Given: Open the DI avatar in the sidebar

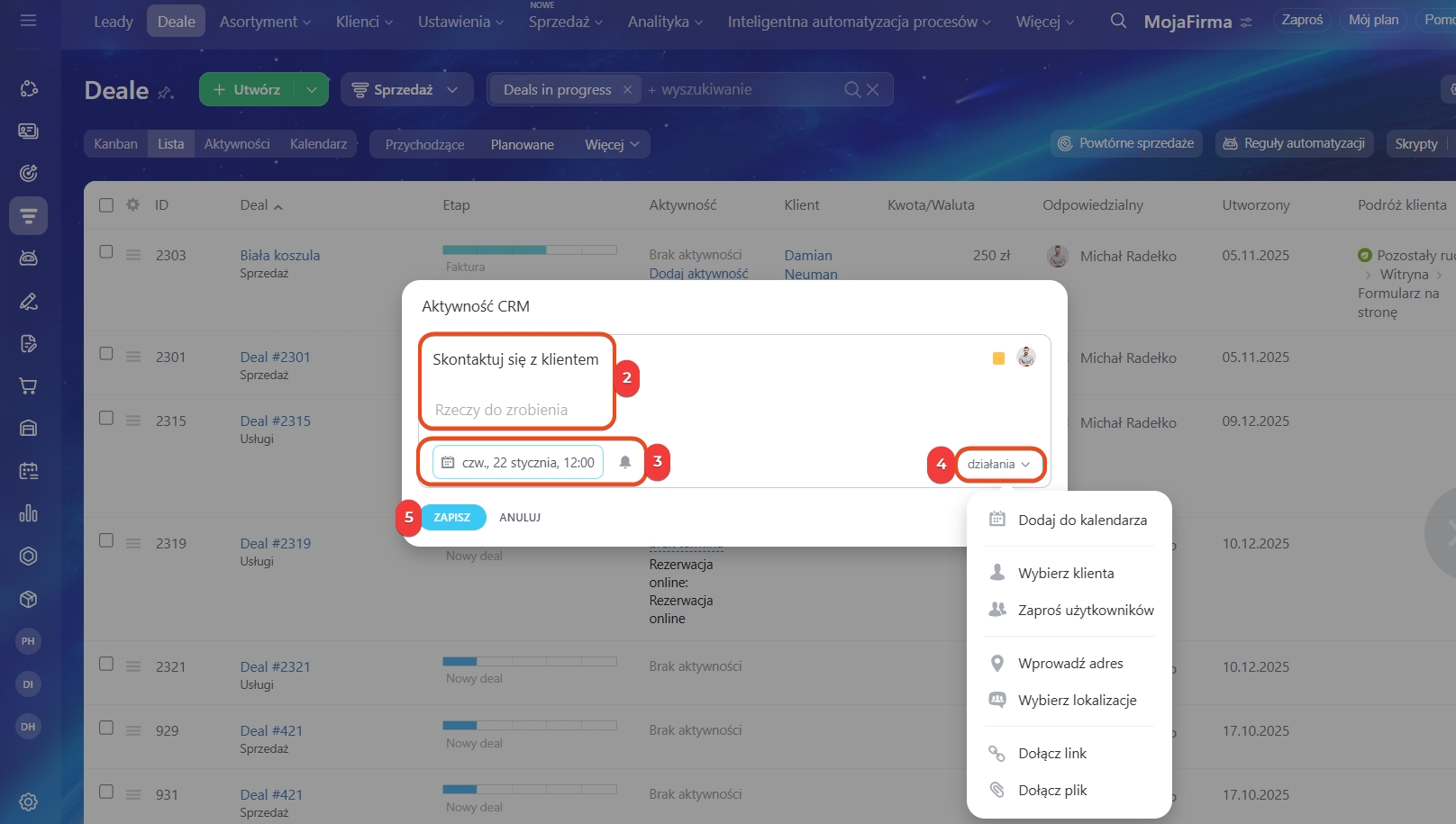Looking at the screenshot, I should pyautogui.click(x=29, y=684).
